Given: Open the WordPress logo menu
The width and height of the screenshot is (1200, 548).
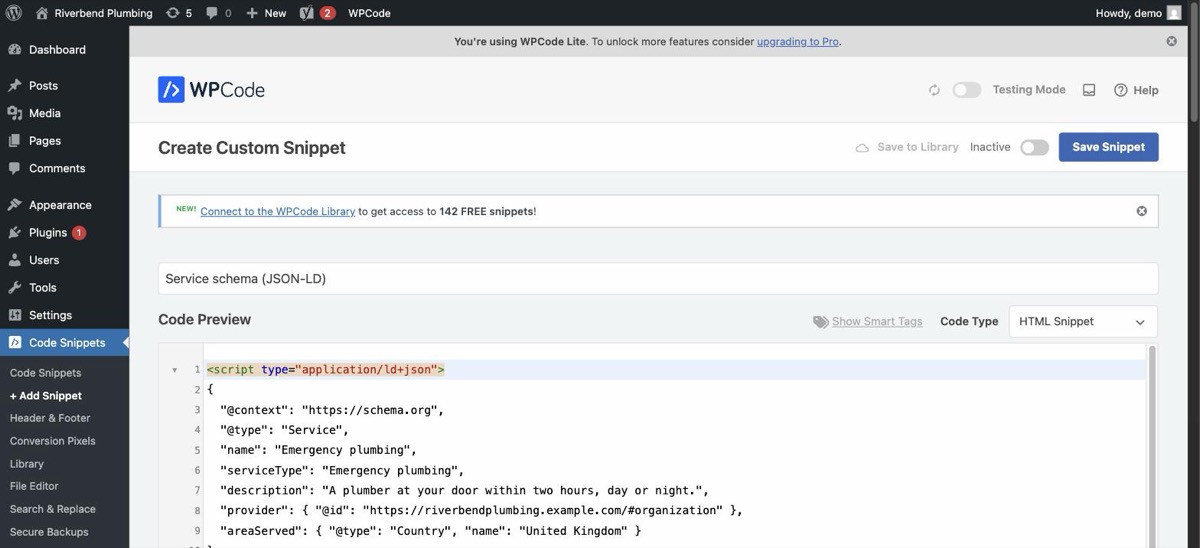Looking at the screenshot, I should click(13, 13).
